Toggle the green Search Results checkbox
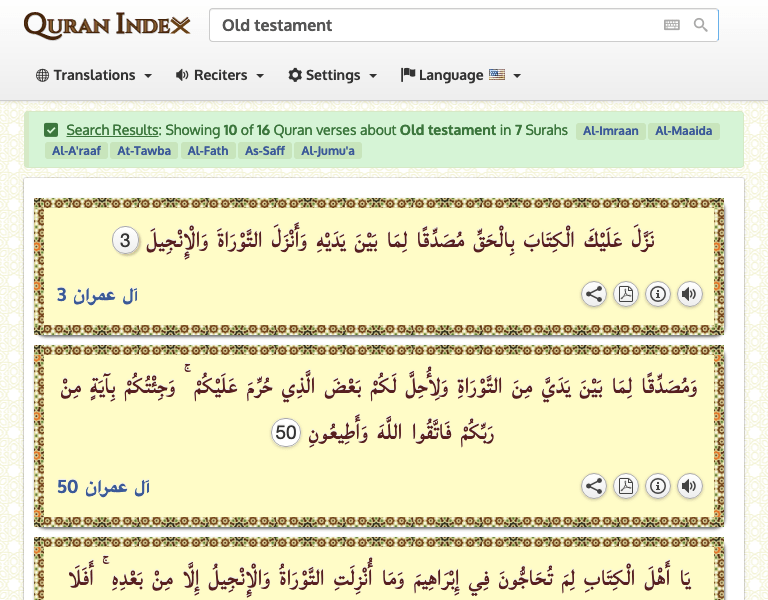The height and width of the screenshot is (600, 768). 51,130
